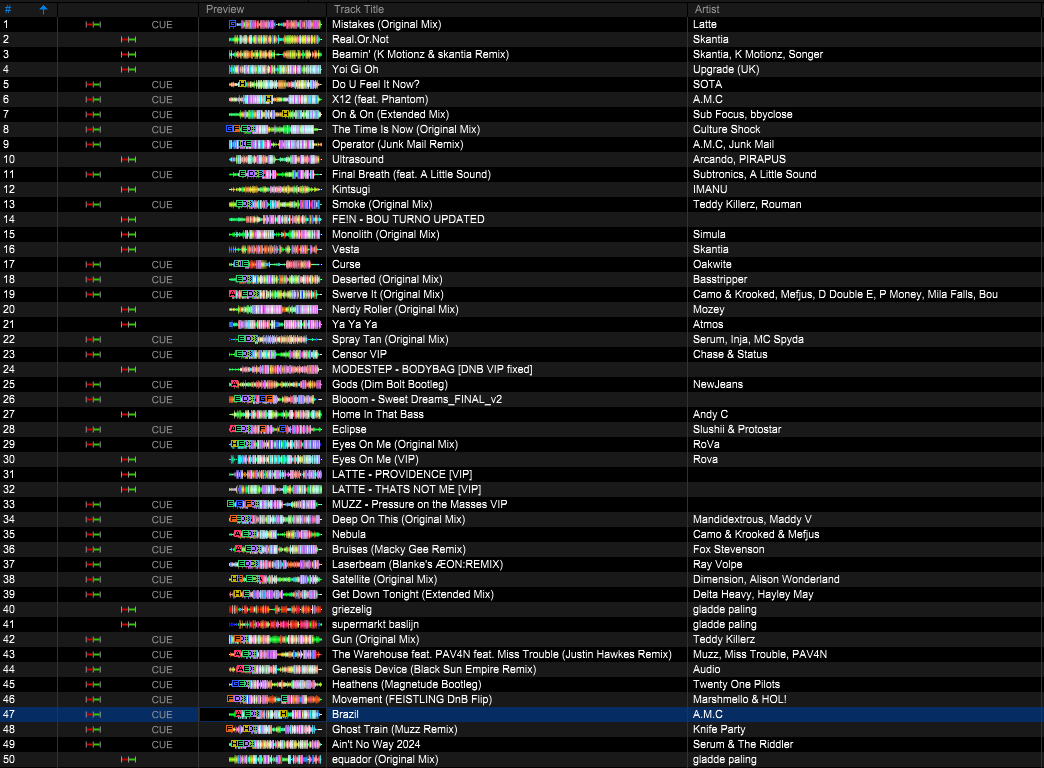
Task: Click the beat grid icon on Mistakes row
Action: (x=93, y=24)
